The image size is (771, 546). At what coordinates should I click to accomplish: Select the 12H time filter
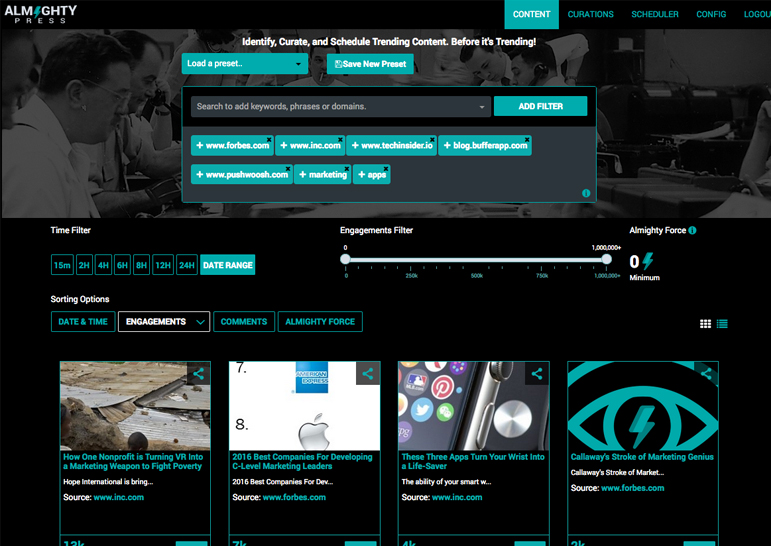coord(163,265)
